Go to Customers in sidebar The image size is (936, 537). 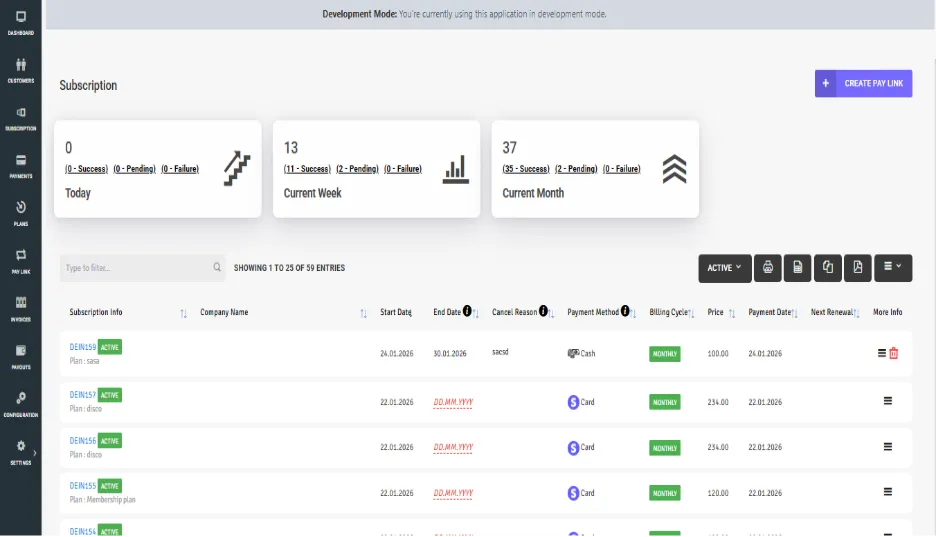[20, 71]
